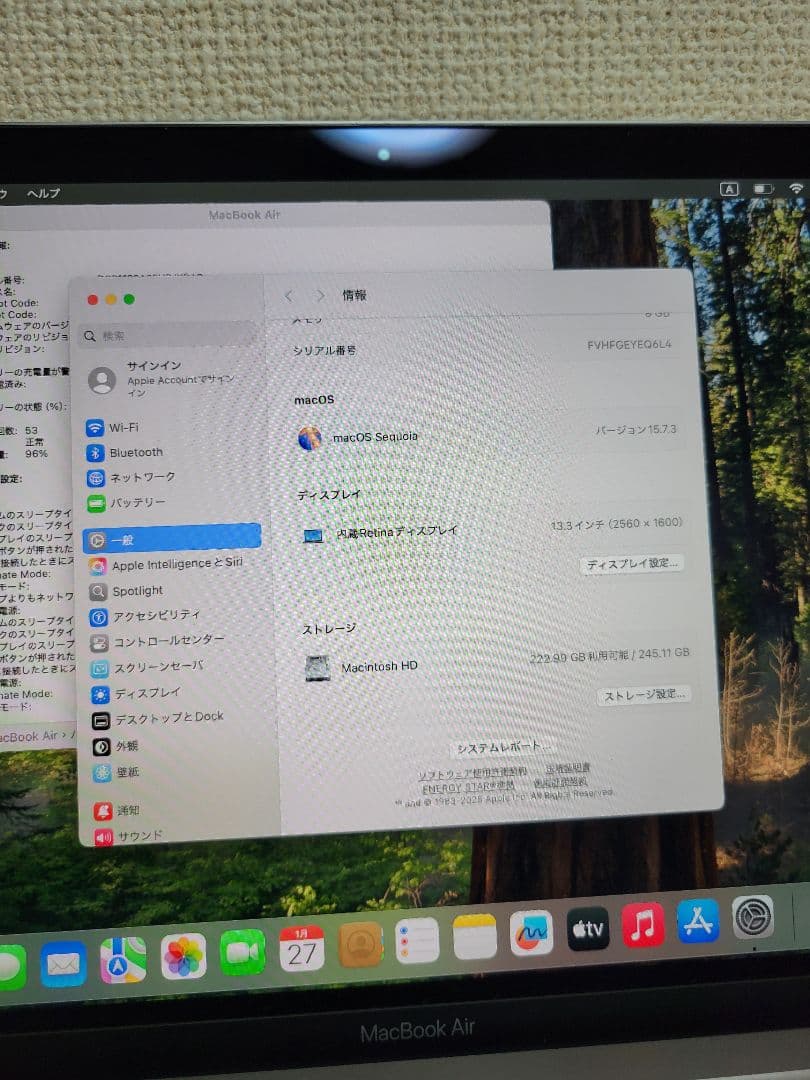Click the forward navigation chevron
Viewport: 810px width, 1080px height.
coord(320,295)
